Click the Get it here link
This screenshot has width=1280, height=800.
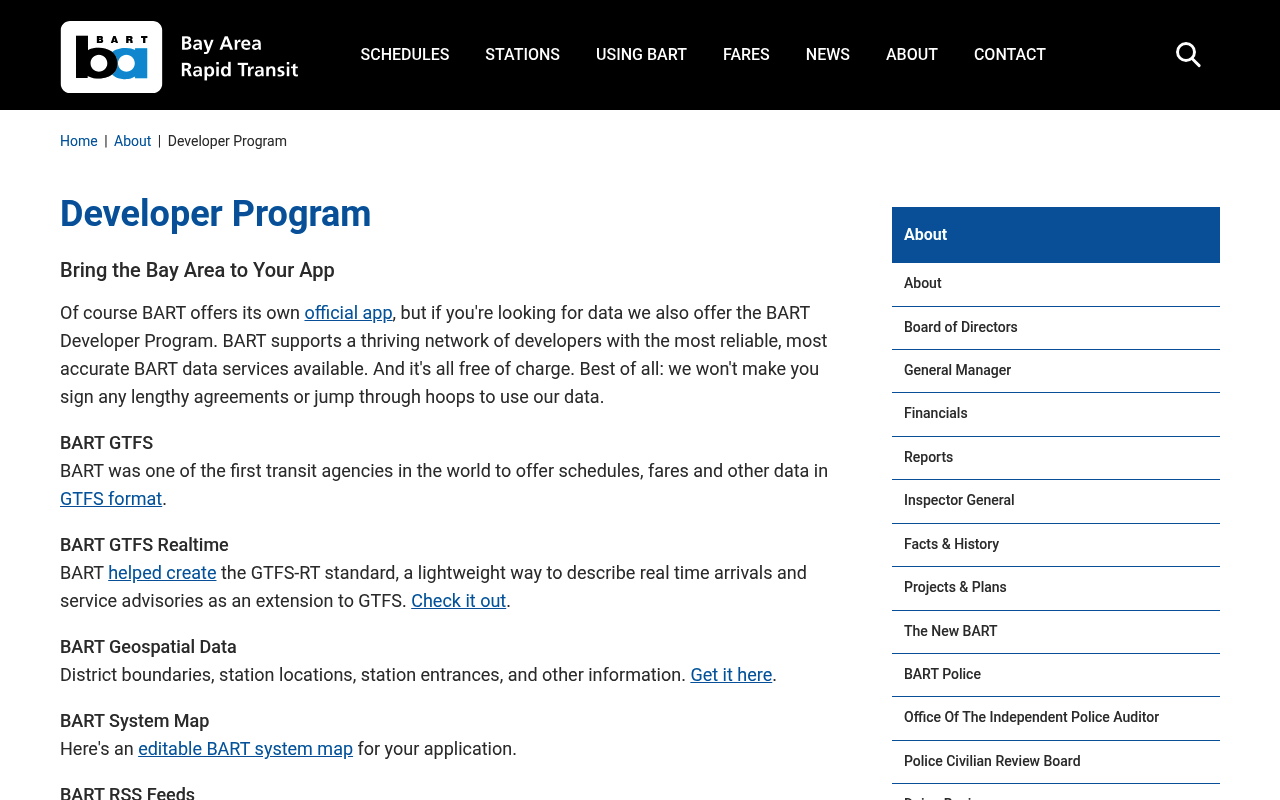pos(731,675)
